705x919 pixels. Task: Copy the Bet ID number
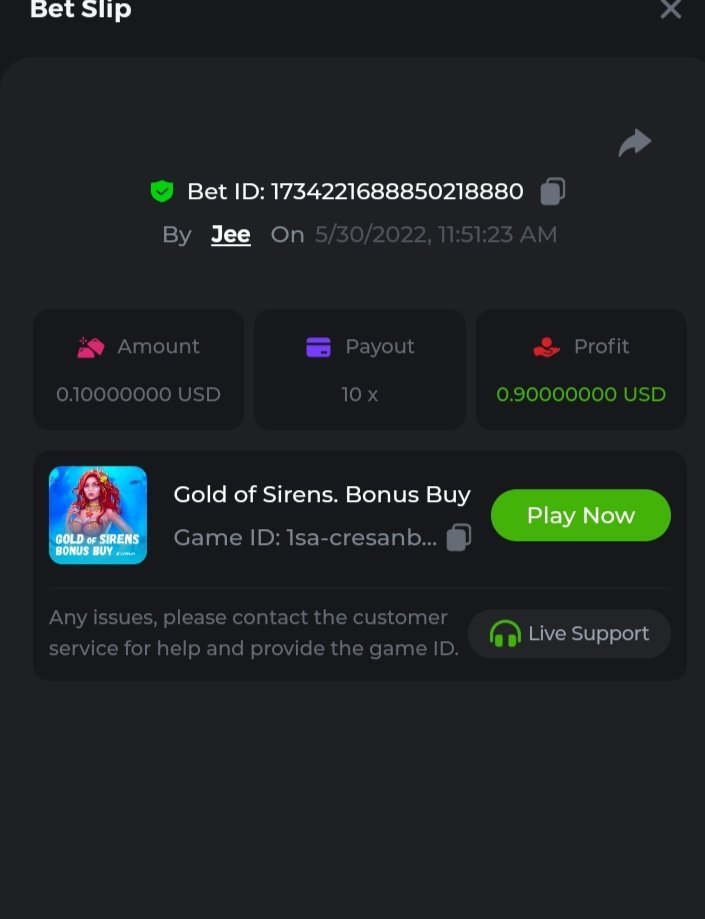(x=553, y=191)
